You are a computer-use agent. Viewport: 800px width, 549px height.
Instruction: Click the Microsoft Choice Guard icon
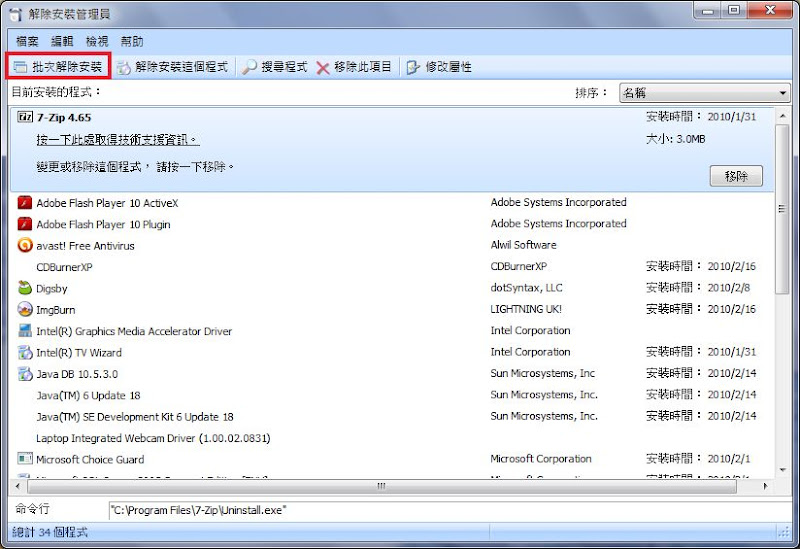pos(24,459)
